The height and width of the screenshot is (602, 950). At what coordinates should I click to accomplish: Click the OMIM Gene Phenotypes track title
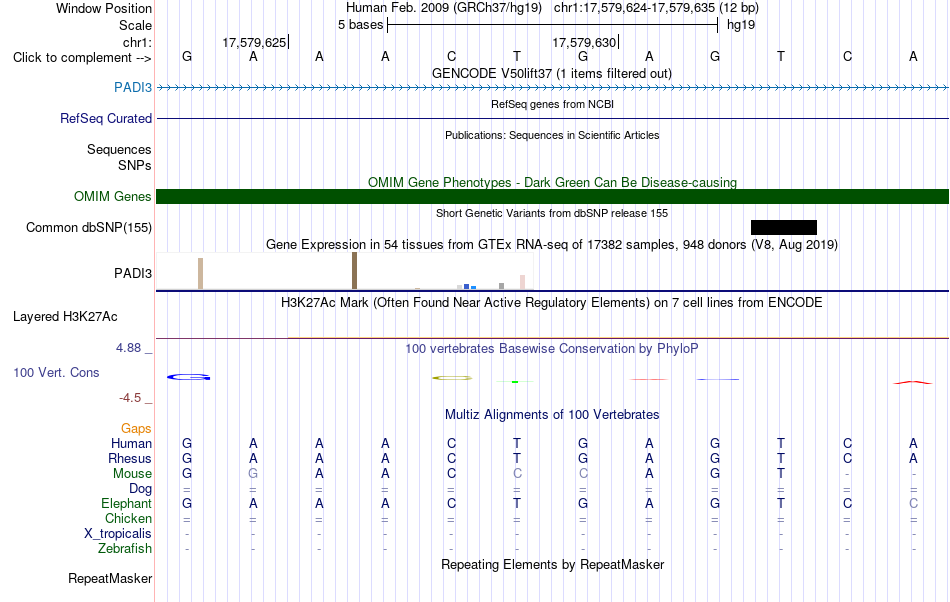point(552,182)
